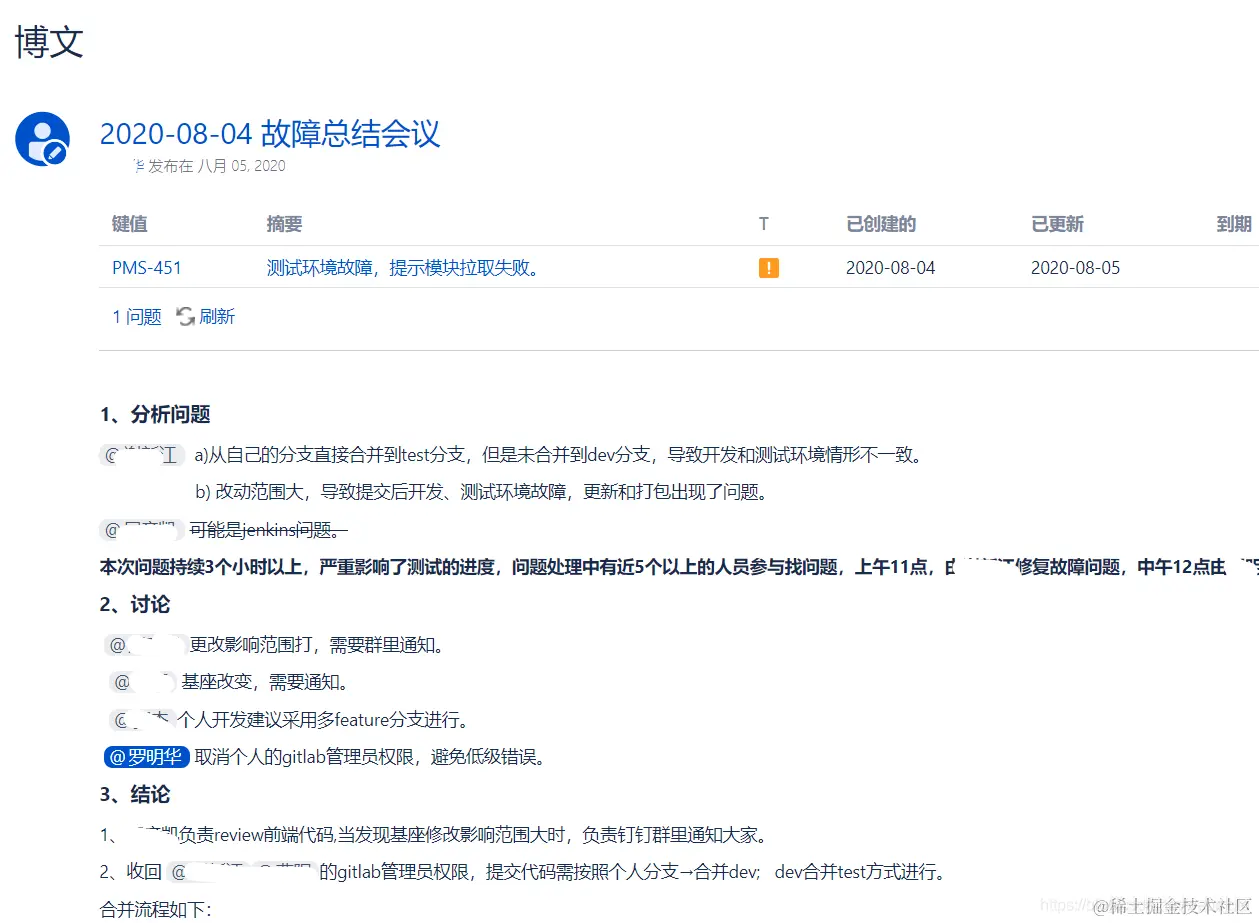Click the 刷新 text link
This screenshot has width=1259, height=923.
[217, 317]
